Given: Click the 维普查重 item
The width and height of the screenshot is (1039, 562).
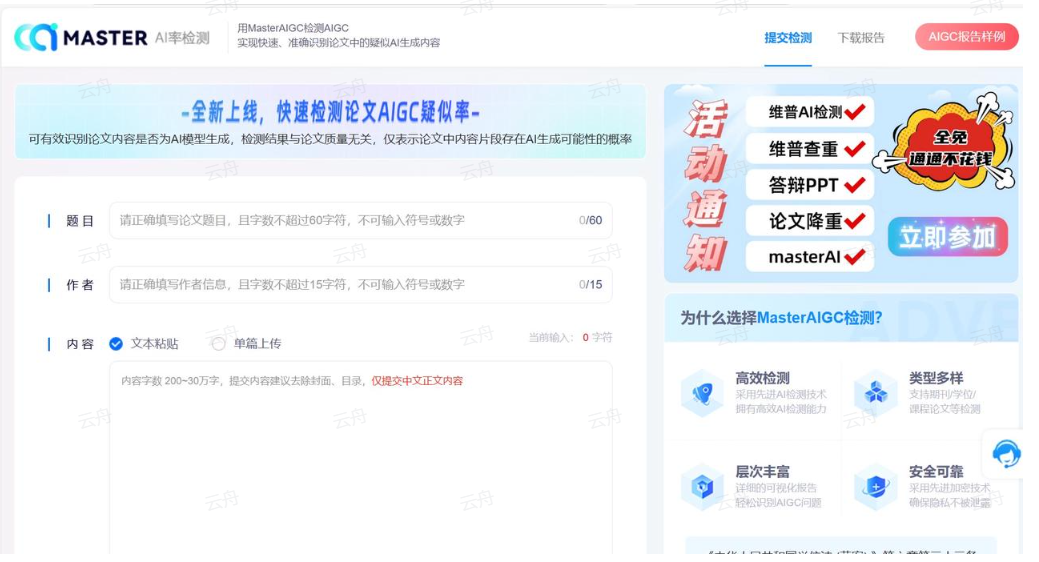Looking at the screenshot, I should pyautogui.click(x=810, y=148).
